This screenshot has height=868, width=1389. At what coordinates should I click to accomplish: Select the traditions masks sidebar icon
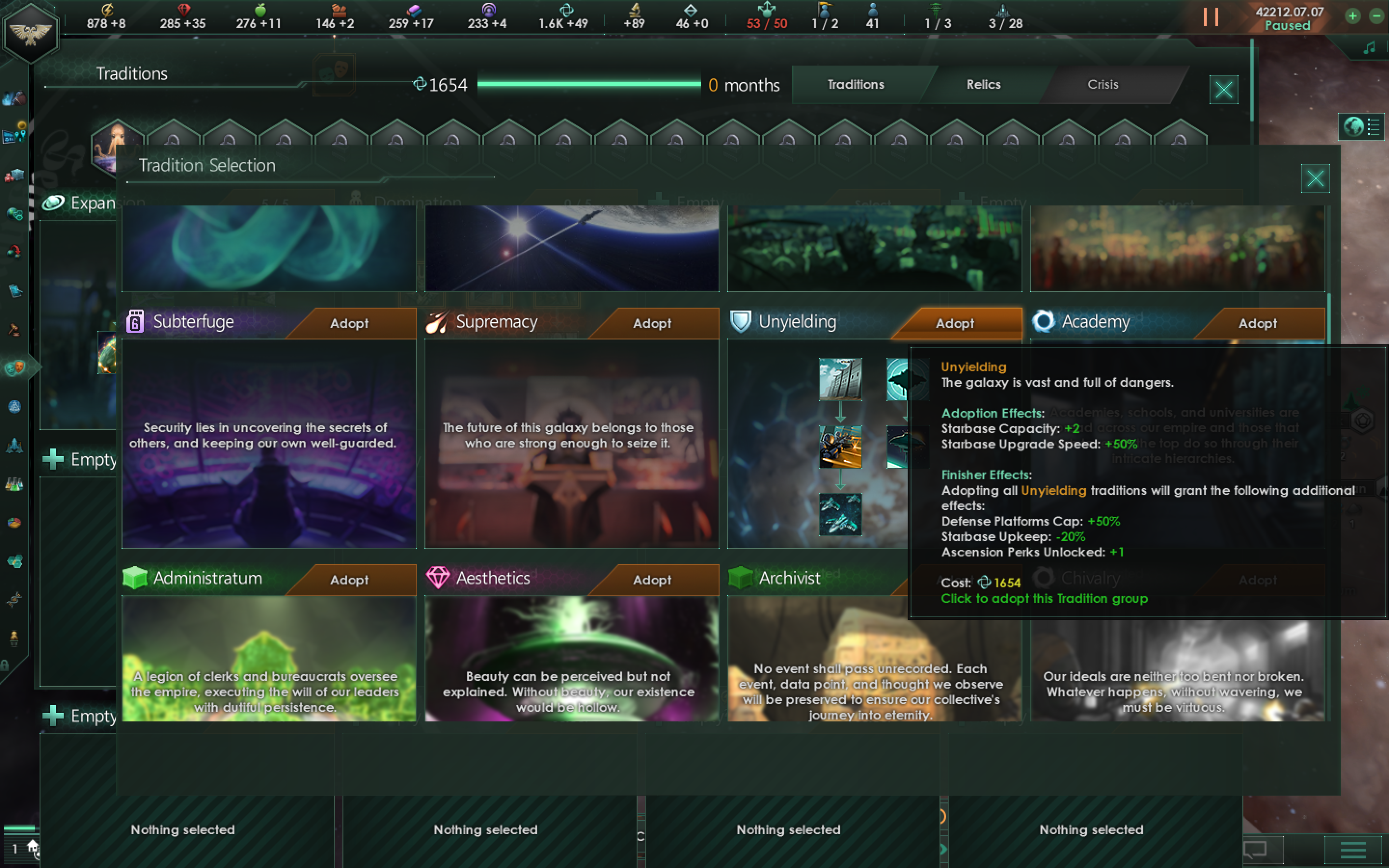(15, 367)
